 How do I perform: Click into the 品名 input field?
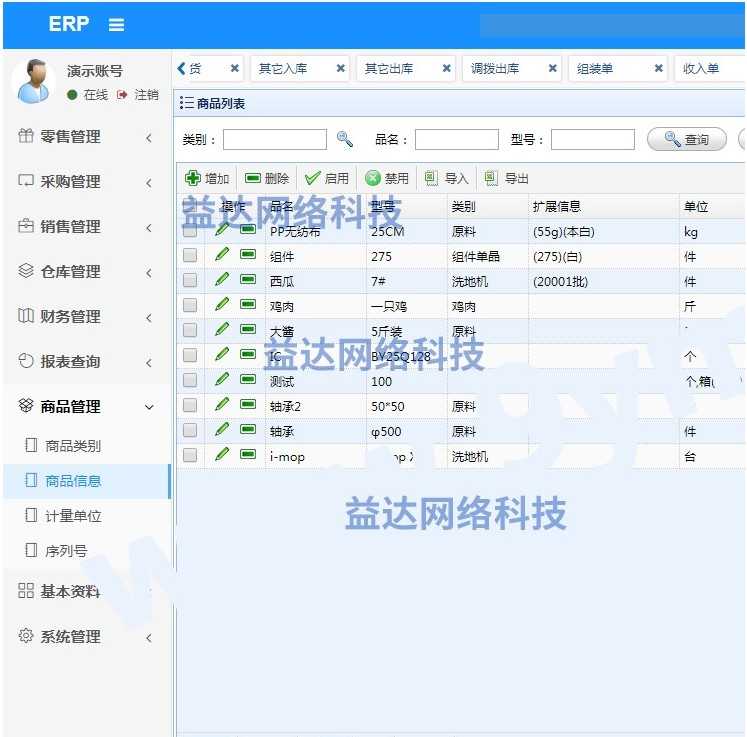tap(456, 139)
